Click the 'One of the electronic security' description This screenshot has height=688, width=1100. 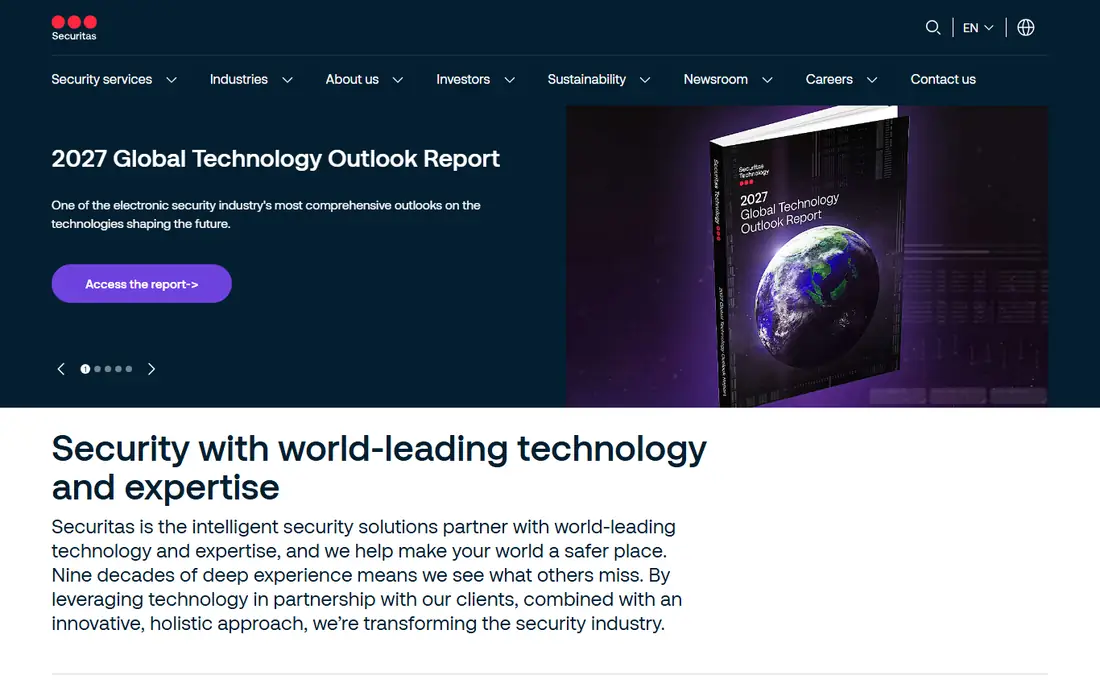coord(266,215)
